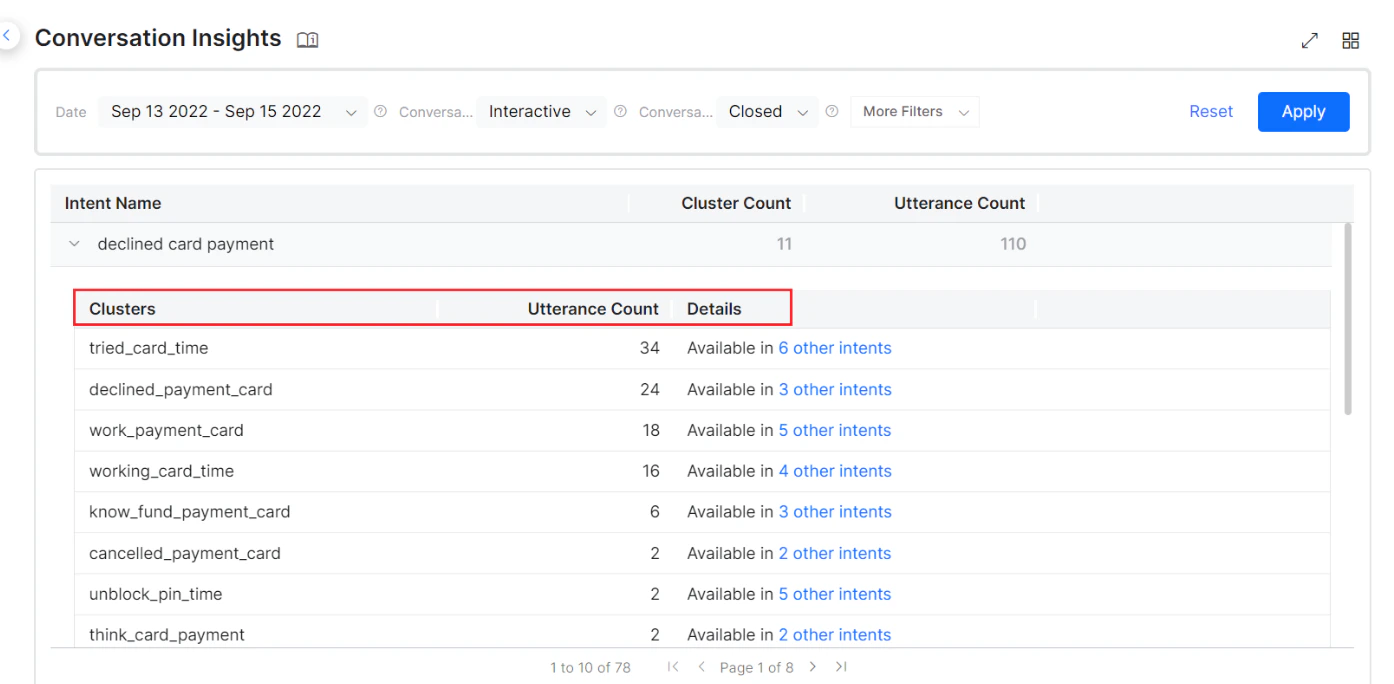Open documentation book icon beside Conversation Insights
This screenshot has height=684, width=1394.
pyautogui.click(x=308, y=40)
